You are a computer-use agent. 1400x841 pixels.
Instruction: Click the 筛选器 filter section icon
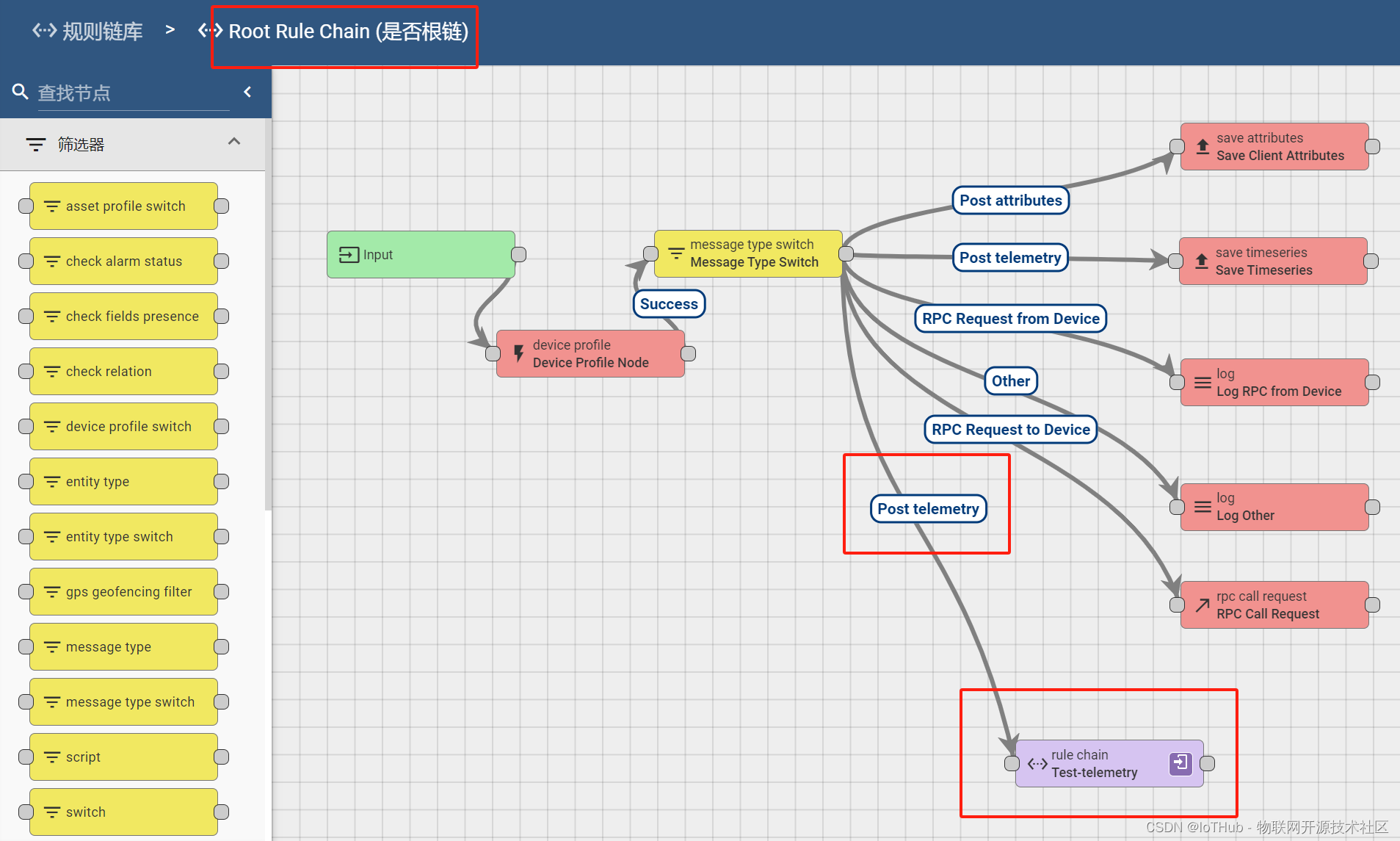pyautogui.click(x=35, y=144)
